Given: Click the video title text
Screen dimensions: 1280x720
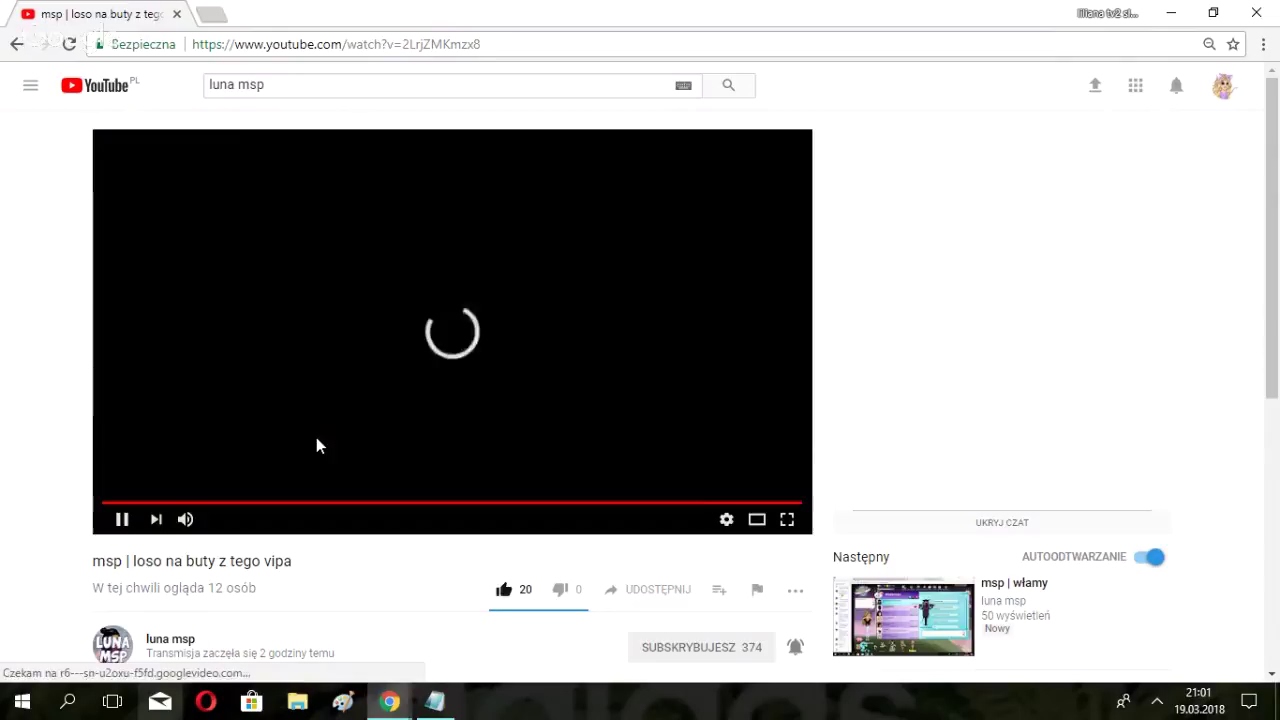Looking at the screenshot, I should [x=192, y=561].
